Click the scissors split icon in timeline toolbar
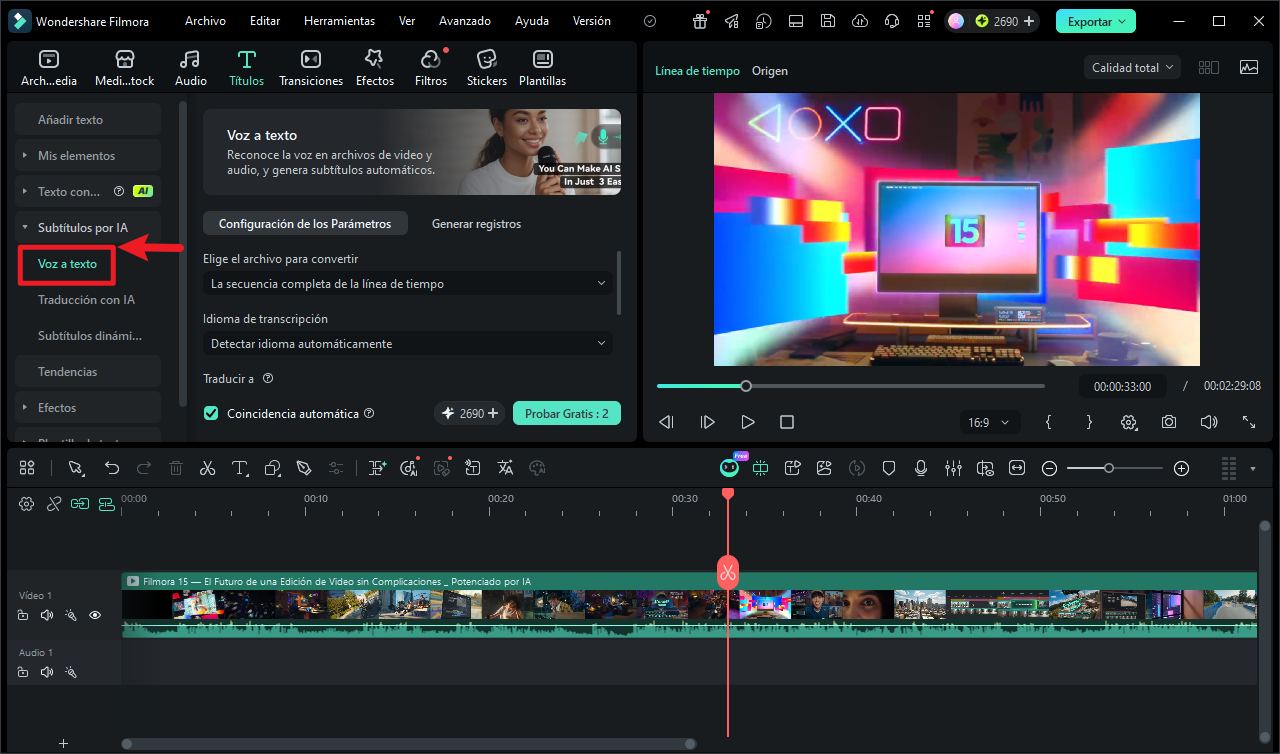The width and height of the screenshot is (1280, 754). [207, 468]
